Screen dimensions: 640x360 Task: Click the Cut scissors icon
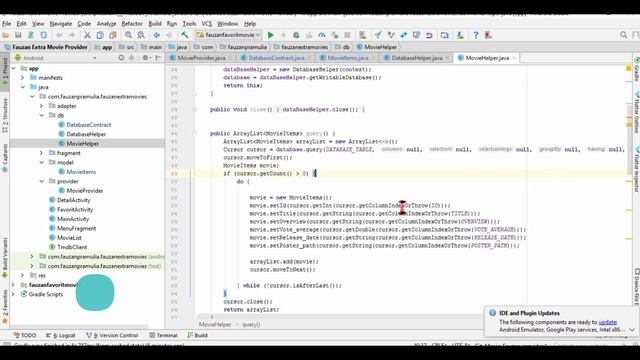click(87, 35)
